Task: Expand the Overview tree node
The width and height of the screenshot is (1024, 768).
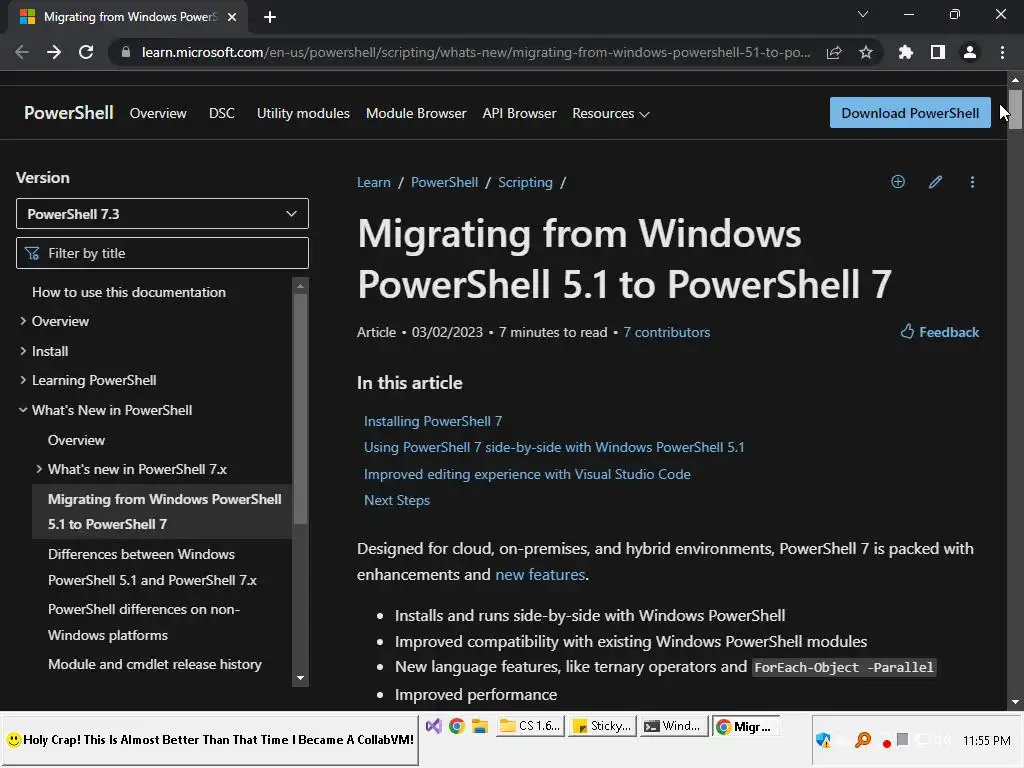Action: coord(23,321)
